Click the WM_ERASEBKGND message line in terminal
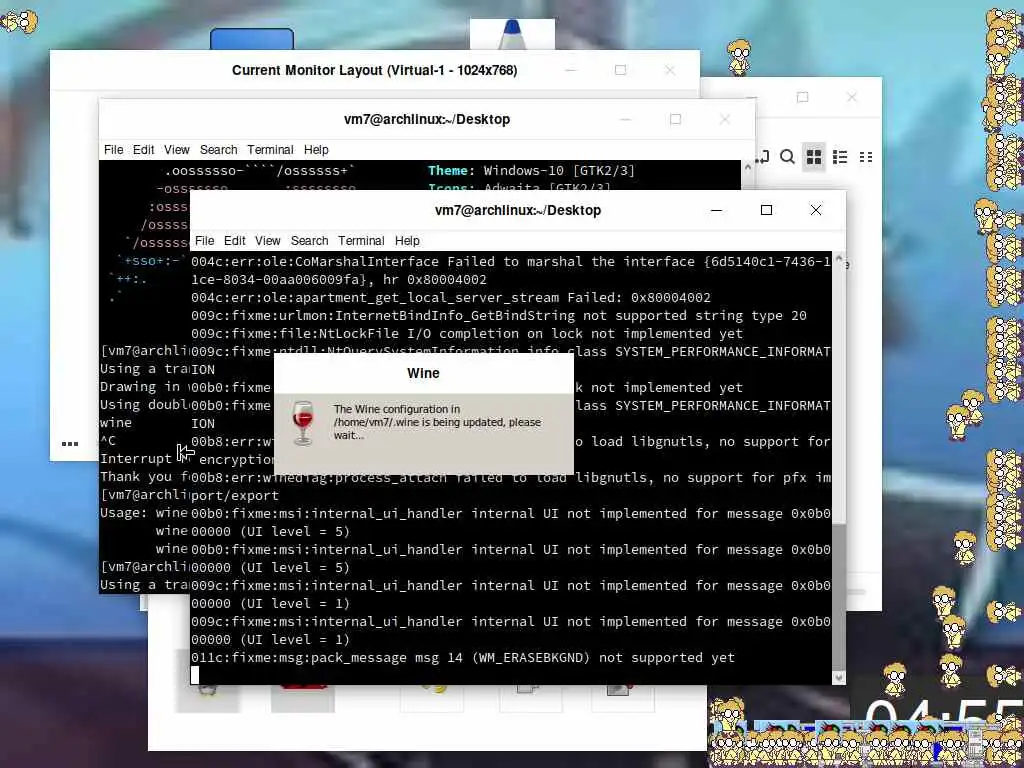The height and width of the screenshot is (768, 1024). click(463, 658)
